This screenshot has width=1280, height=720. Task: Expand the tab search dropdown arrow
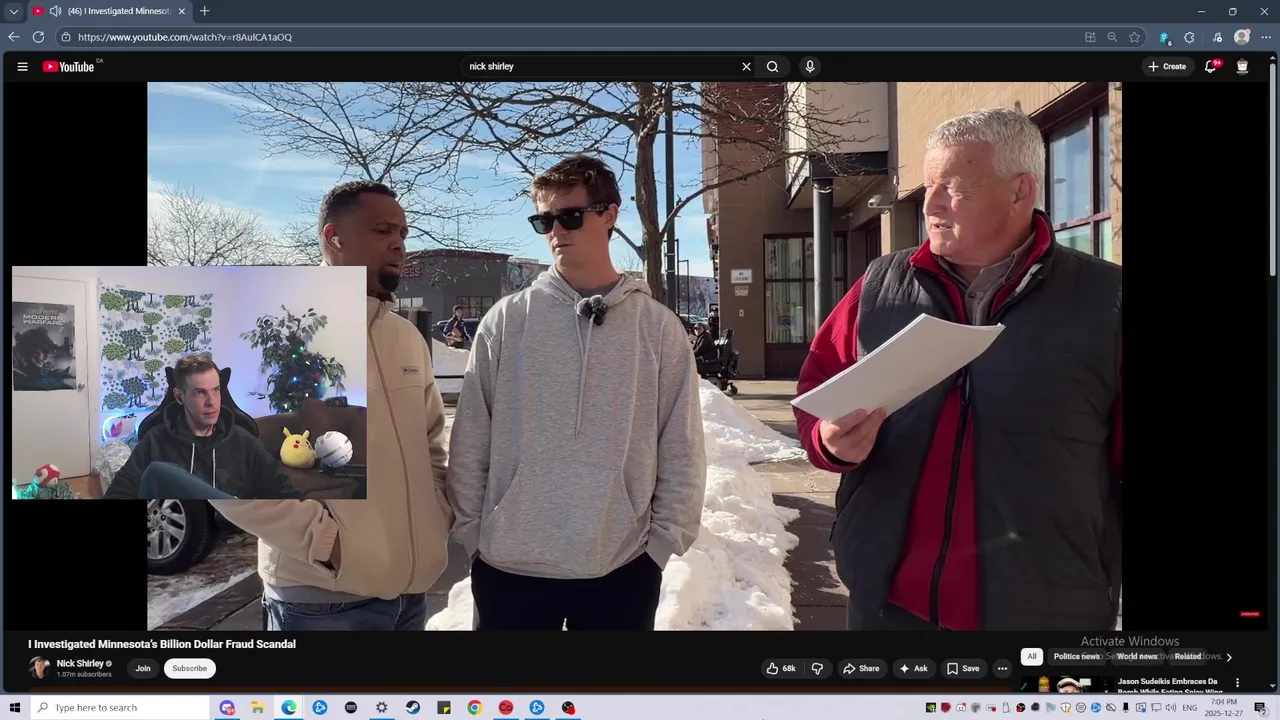[13, 11]
